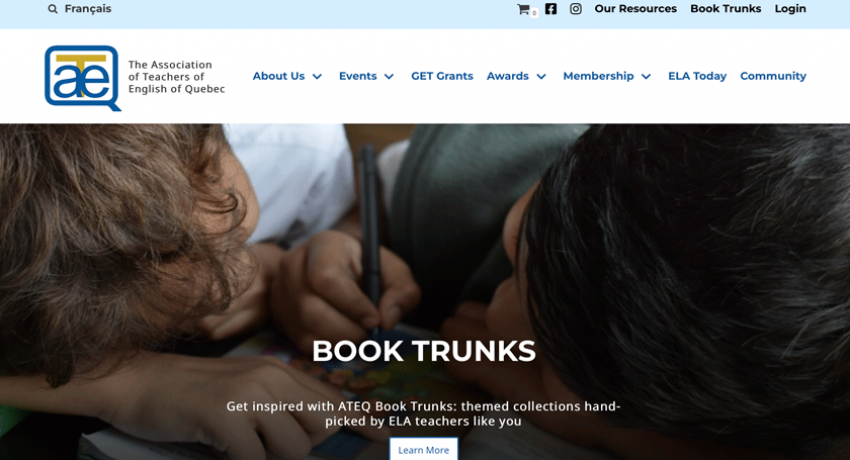
Task: Open the Community menu item
Action: [x=773, y=76]
